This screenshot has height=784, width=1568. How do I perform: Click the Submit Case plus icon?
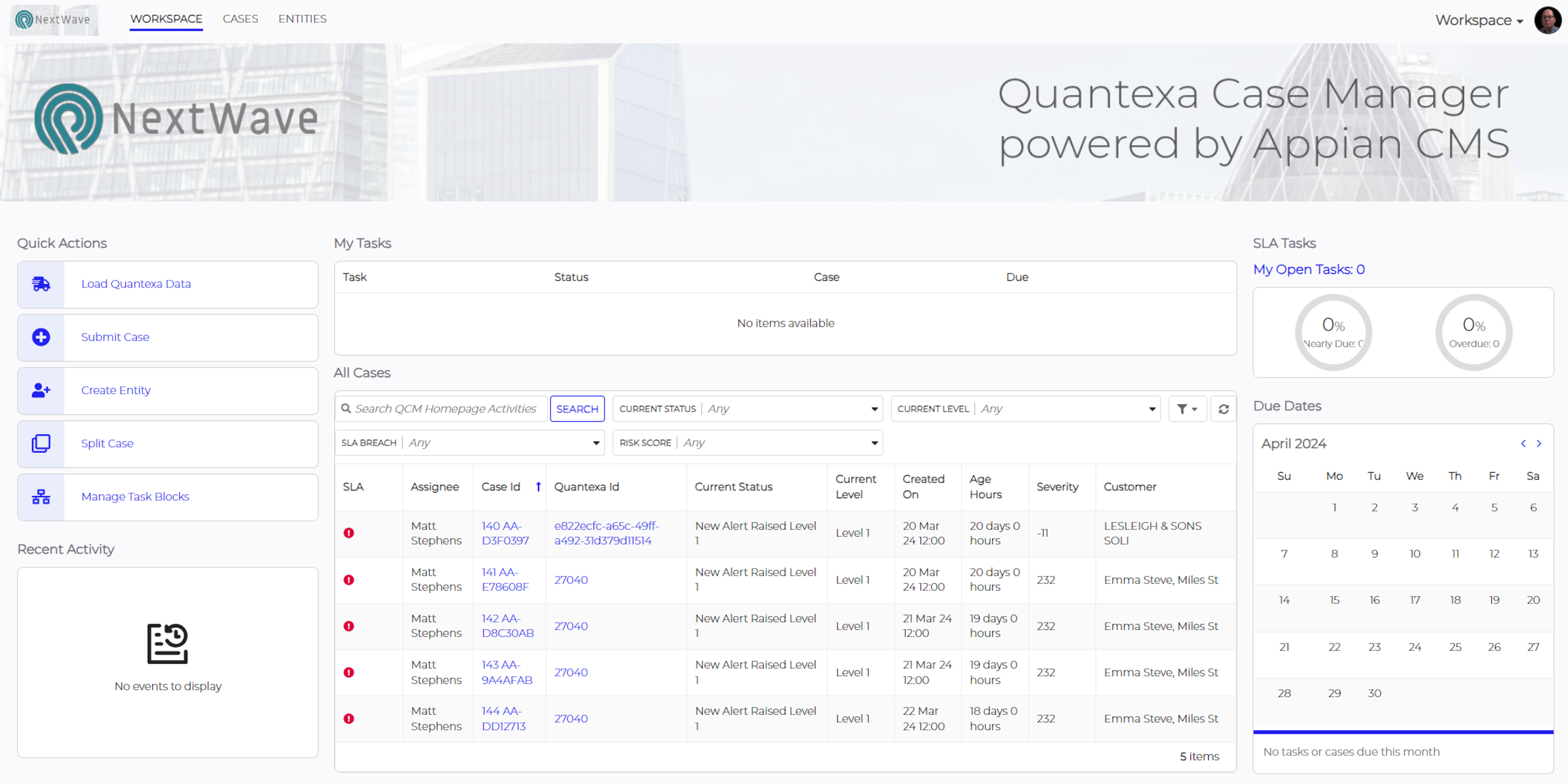coord(41,337)
